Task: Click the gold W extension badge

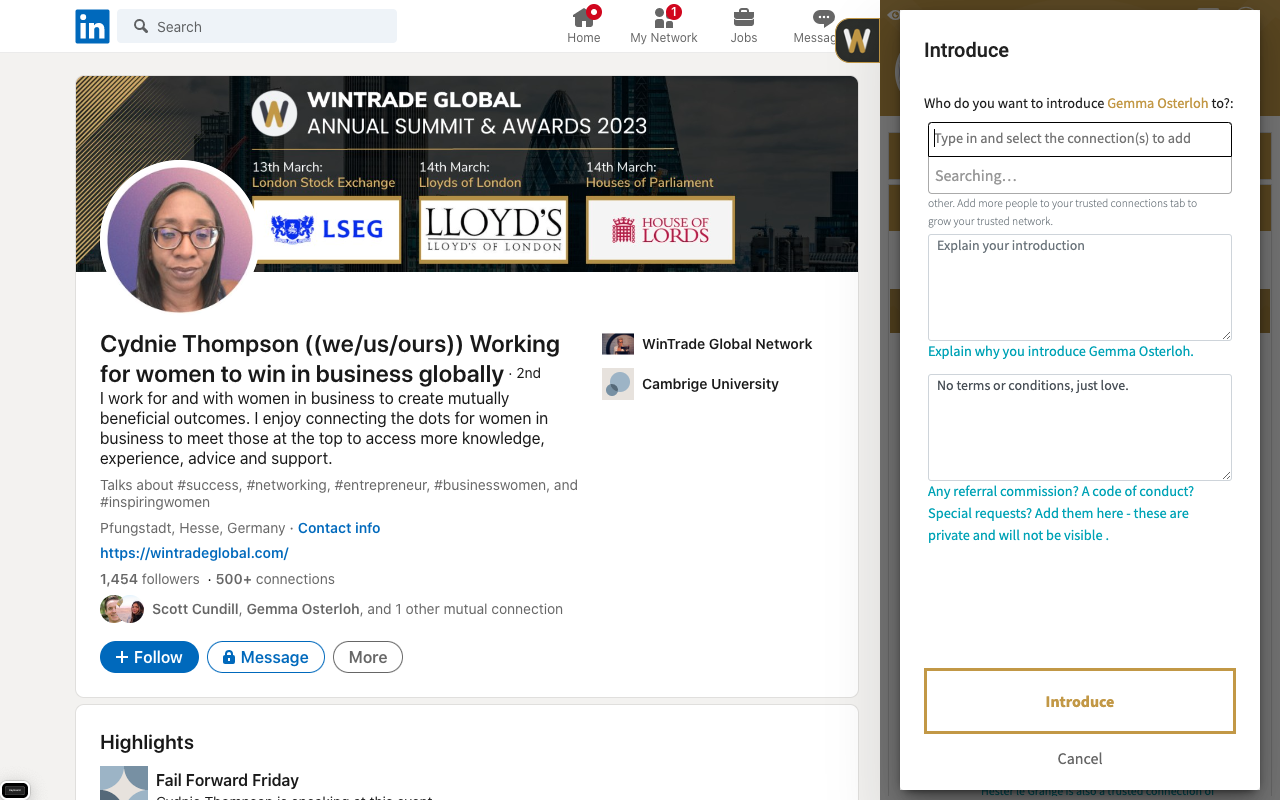Action: pyautogui.click(x=857, y=40)
